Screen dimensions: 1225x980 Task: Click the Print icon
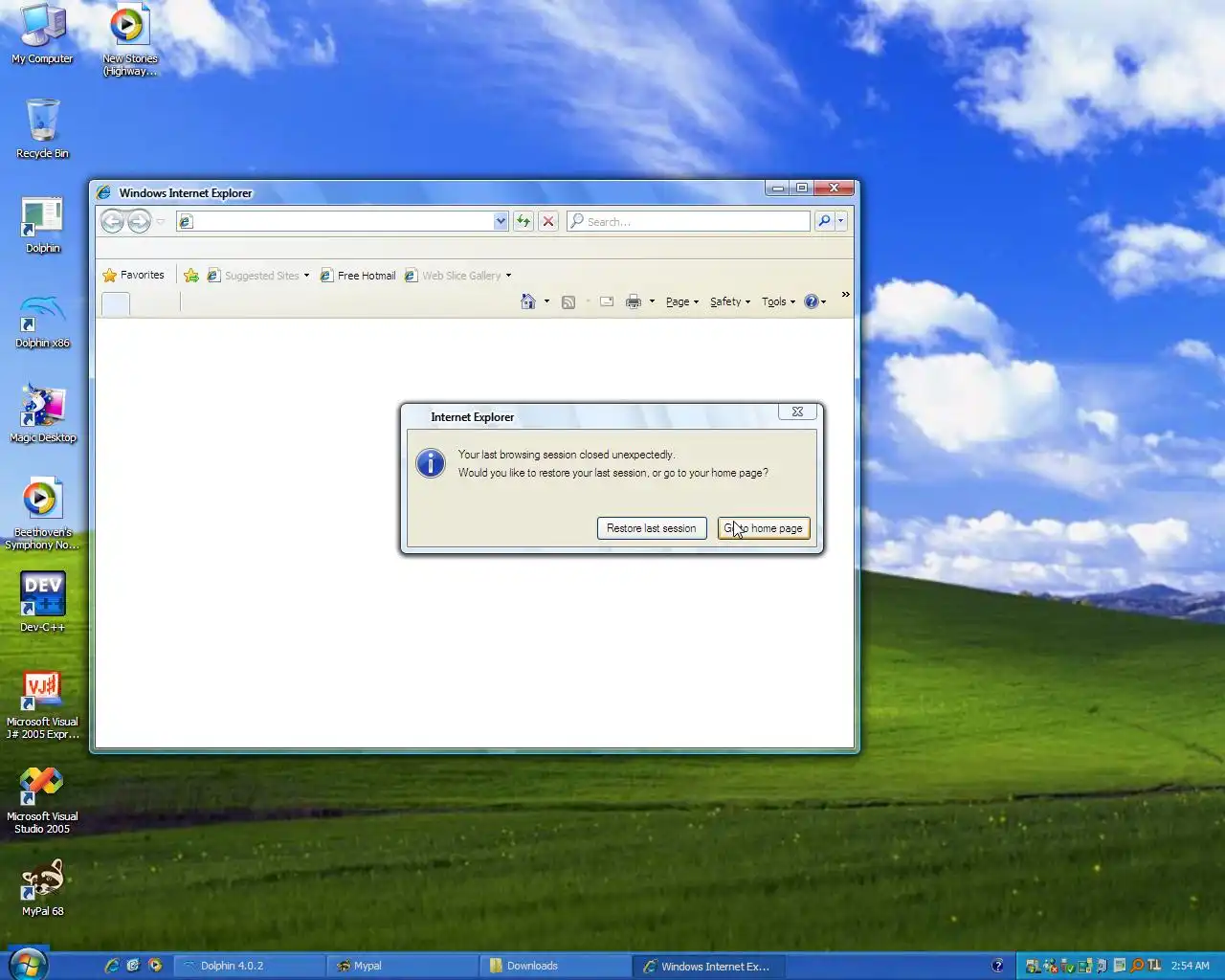tap(634, 301)
